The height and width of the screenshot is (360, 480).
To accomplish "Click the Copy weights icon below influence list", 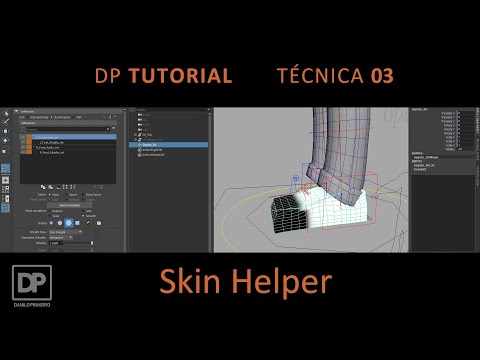I will (43, 187).
